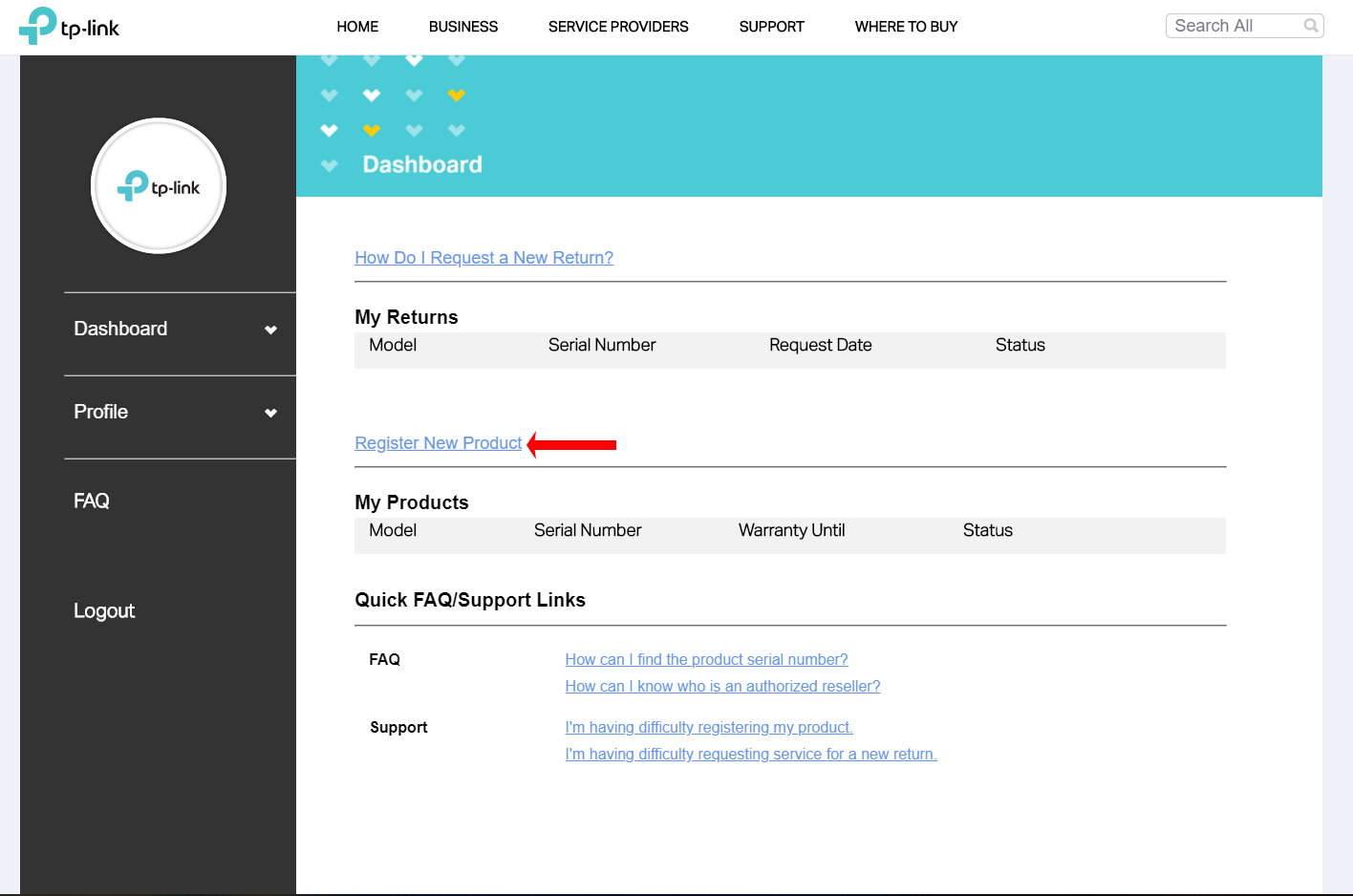Select FAQ in the left sidebar
The width and height of the screenshot is (1353, 896).
pyautogui.click(x=91, y=500)
